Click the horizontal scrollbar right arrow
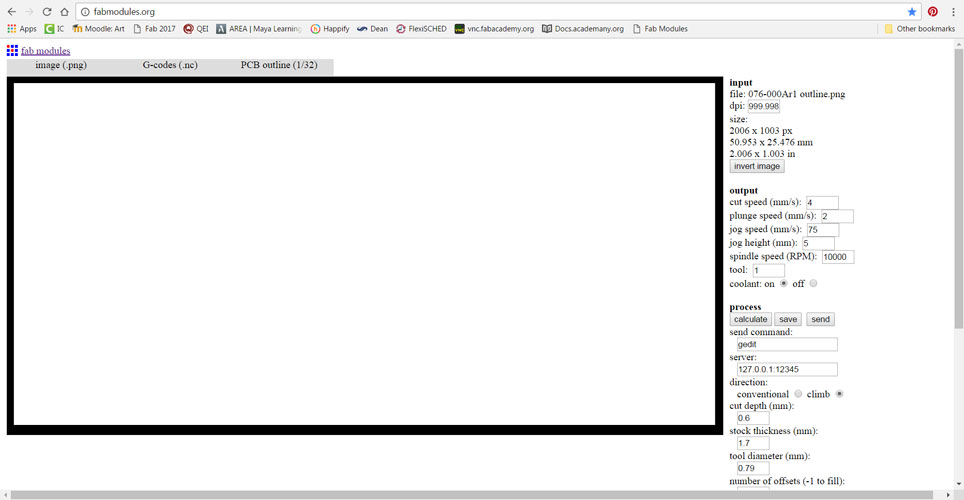Viewport: 964px width, 500px height. click(x=947, y=495)
